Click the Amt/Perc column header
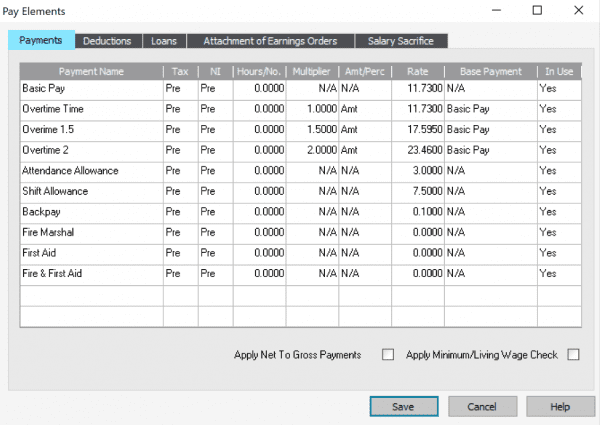This screenshot has width=600, height=425. [x=365, y=72]
